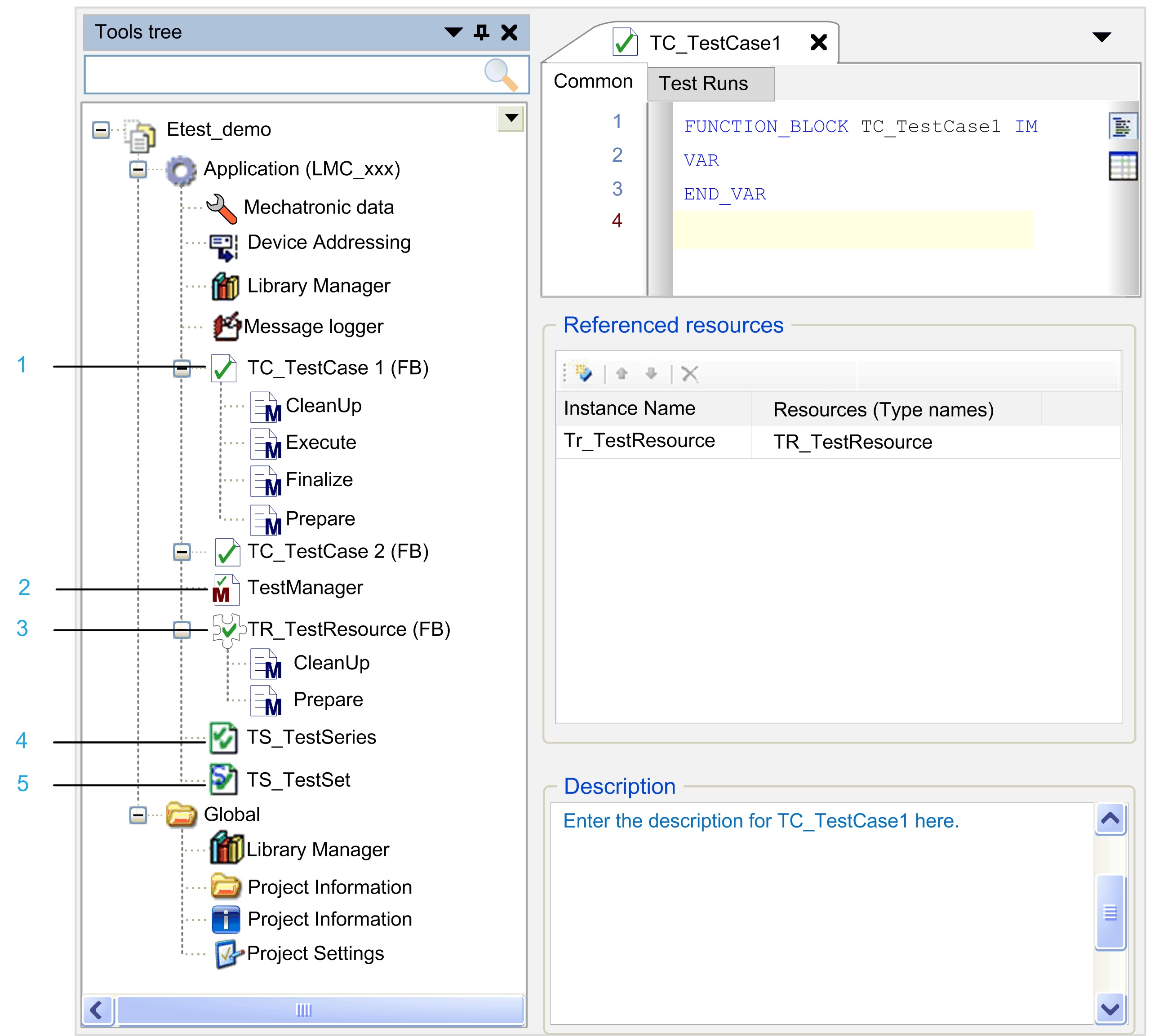The width and height of the screenshot is (1150, 1036).
Task: Select the Common tab
Action: pyautogui.click(x=593, y=81)
